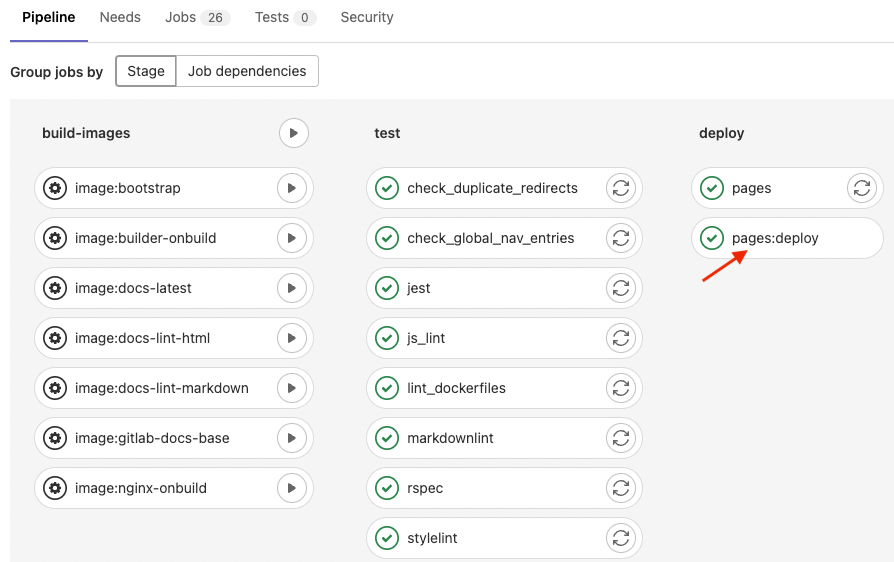Run the image:docs-lint-markdown job
894x562 pixels.
click(291, 388)
